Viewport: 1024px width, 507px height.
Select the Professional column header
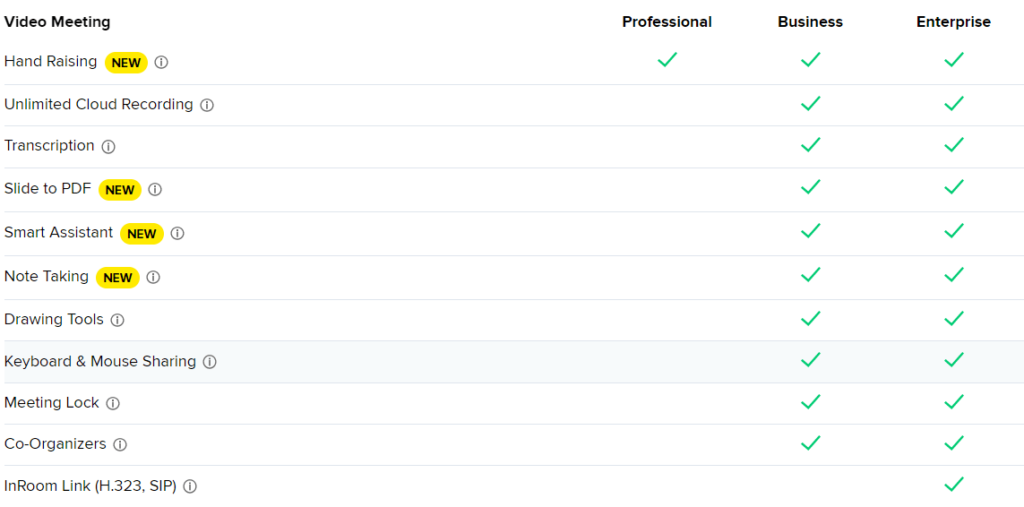[x=667, y=22]
